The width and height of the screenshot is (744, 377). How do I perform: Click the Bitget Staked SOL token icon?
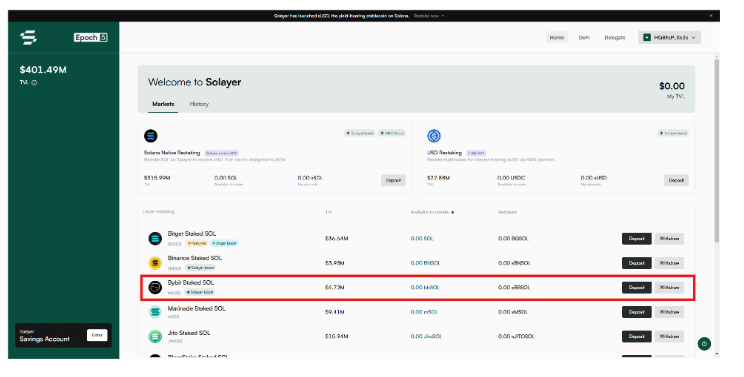point(155,238)
